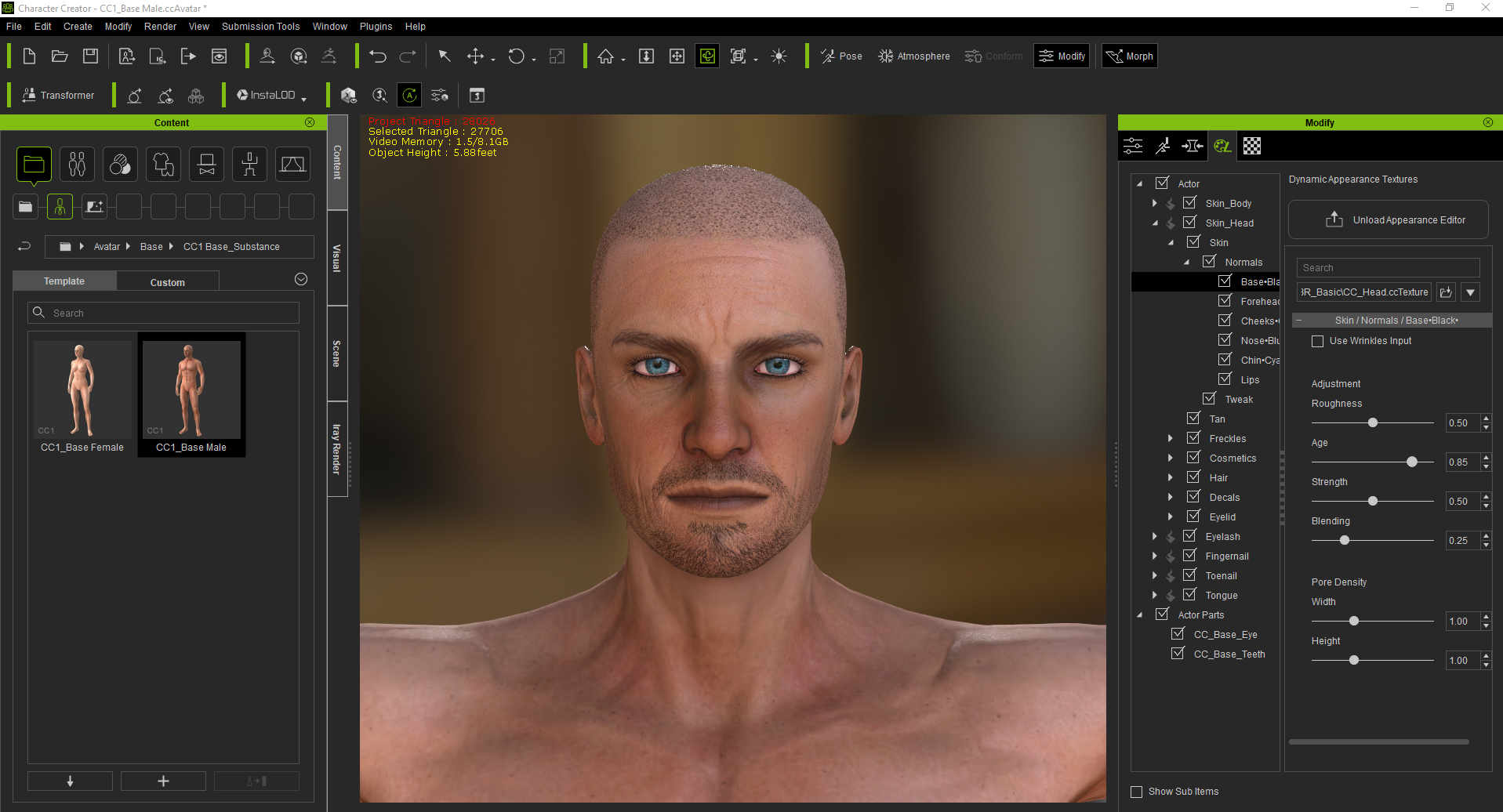Switch to the Custom tab
Screen dimensions: 1503x812
click(167, 282)
